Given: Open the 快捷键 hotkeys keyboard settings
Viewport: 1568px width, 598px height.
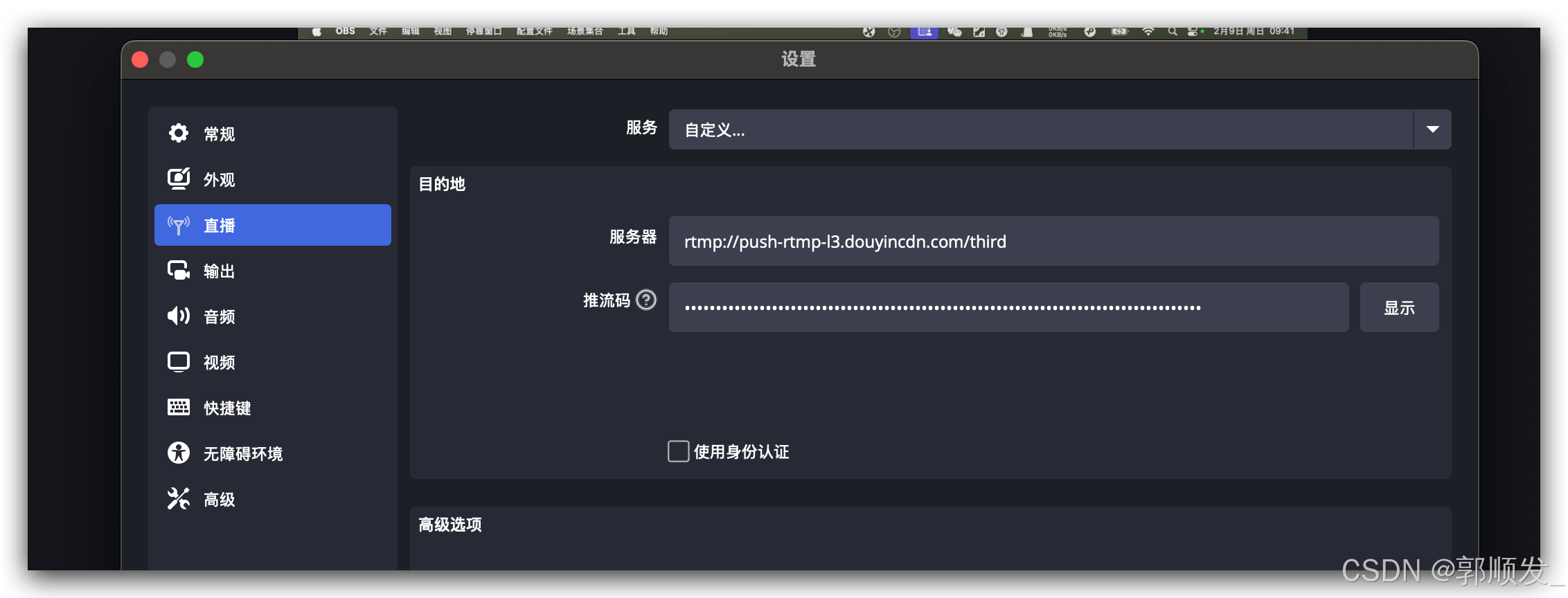Looking at the screenshot, I should [272, 408].
